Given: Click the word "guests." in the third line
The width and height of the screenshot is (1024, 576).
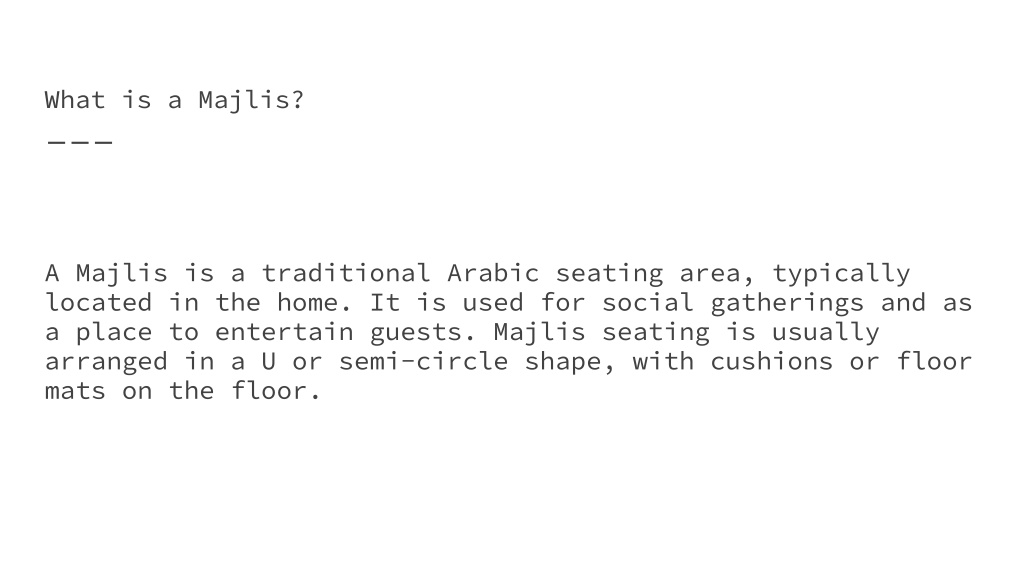Looking at the screenshot, I should 423,333.
